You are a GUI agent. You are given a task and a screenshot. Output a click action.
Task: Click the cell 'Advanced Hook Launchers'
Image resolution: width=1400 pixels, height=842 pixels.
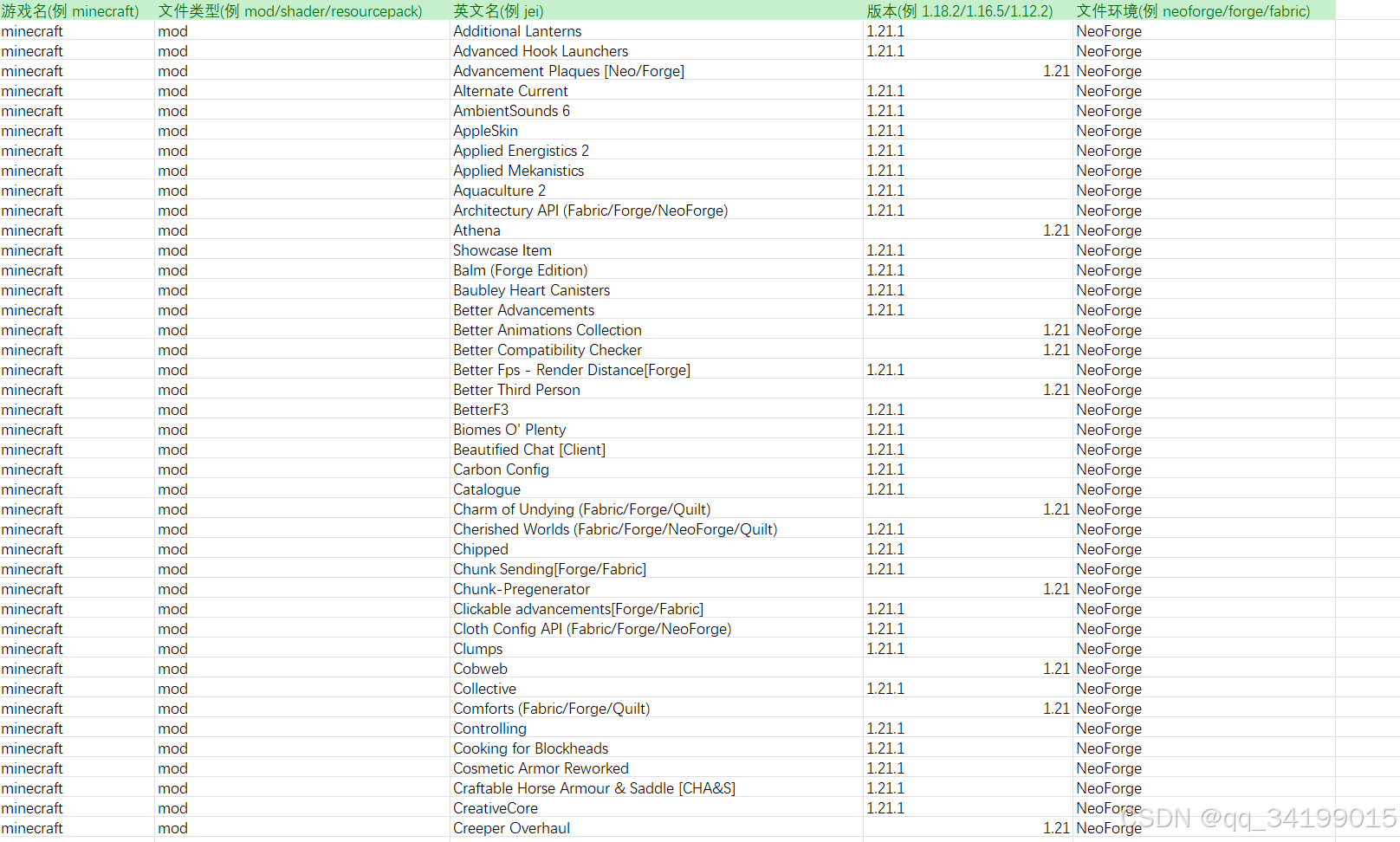[657, 51]
